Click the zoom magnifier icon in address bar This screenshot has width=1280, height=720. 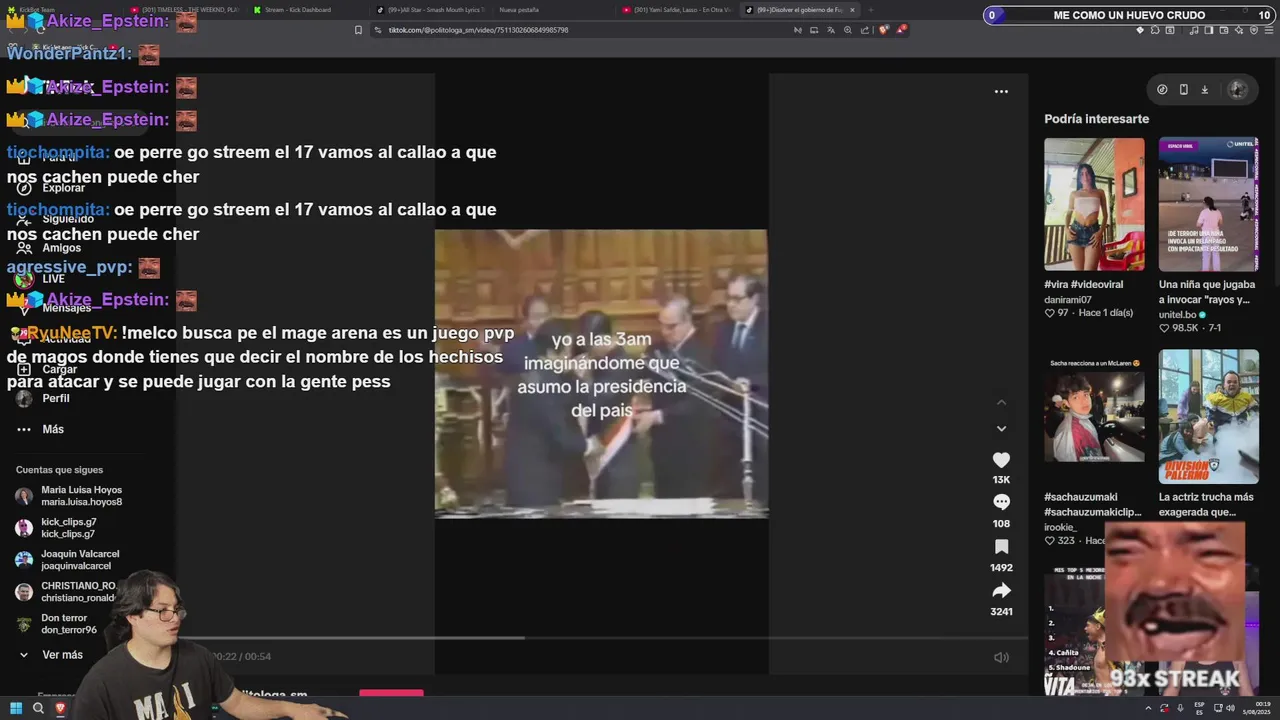point(848,30)
